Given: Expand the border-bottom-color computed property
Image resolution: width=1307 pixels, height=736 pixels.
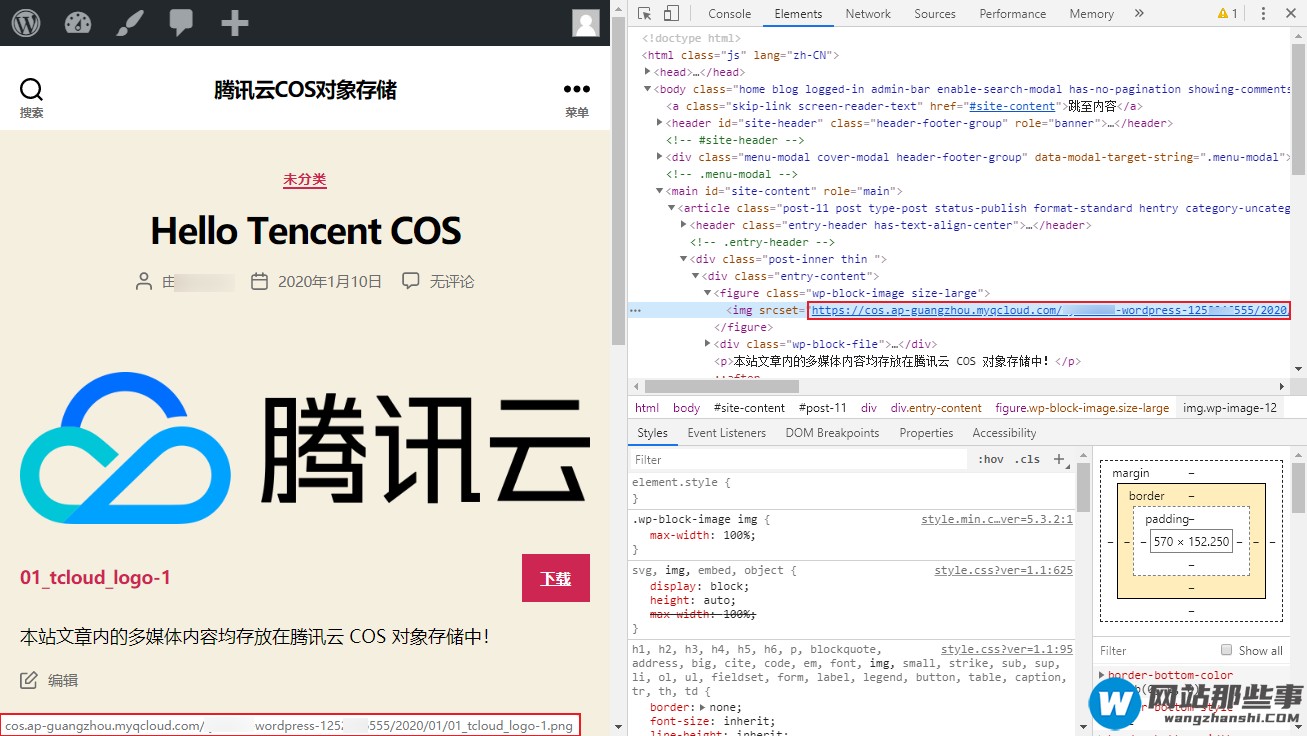Looking at the screenshot, I should pos(1103,676).
